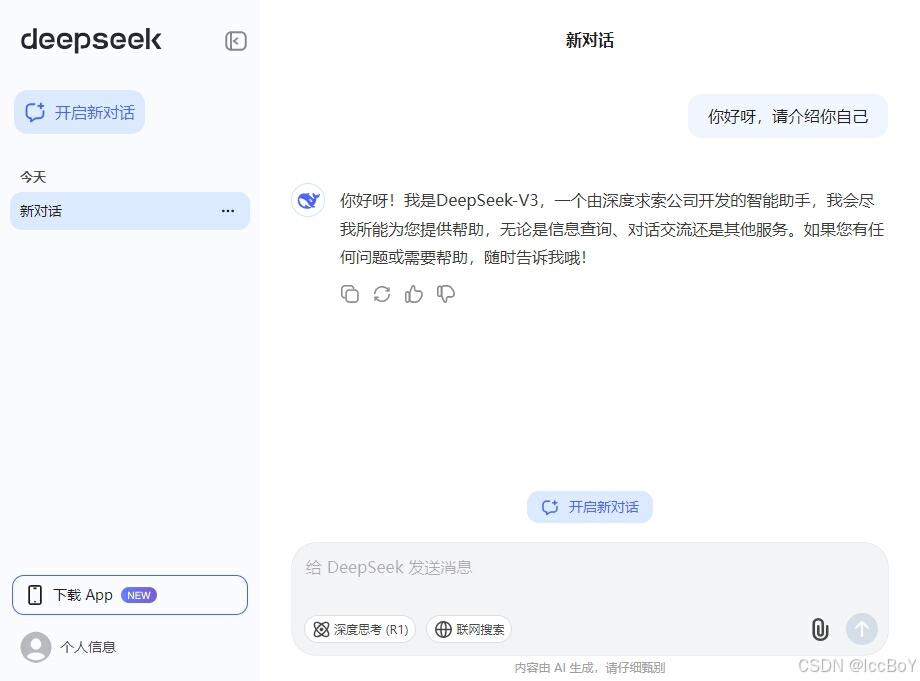Screen dimensions: 920x681
Task: Click the DeepSeek whale avatar
Action: click(308, 201)
